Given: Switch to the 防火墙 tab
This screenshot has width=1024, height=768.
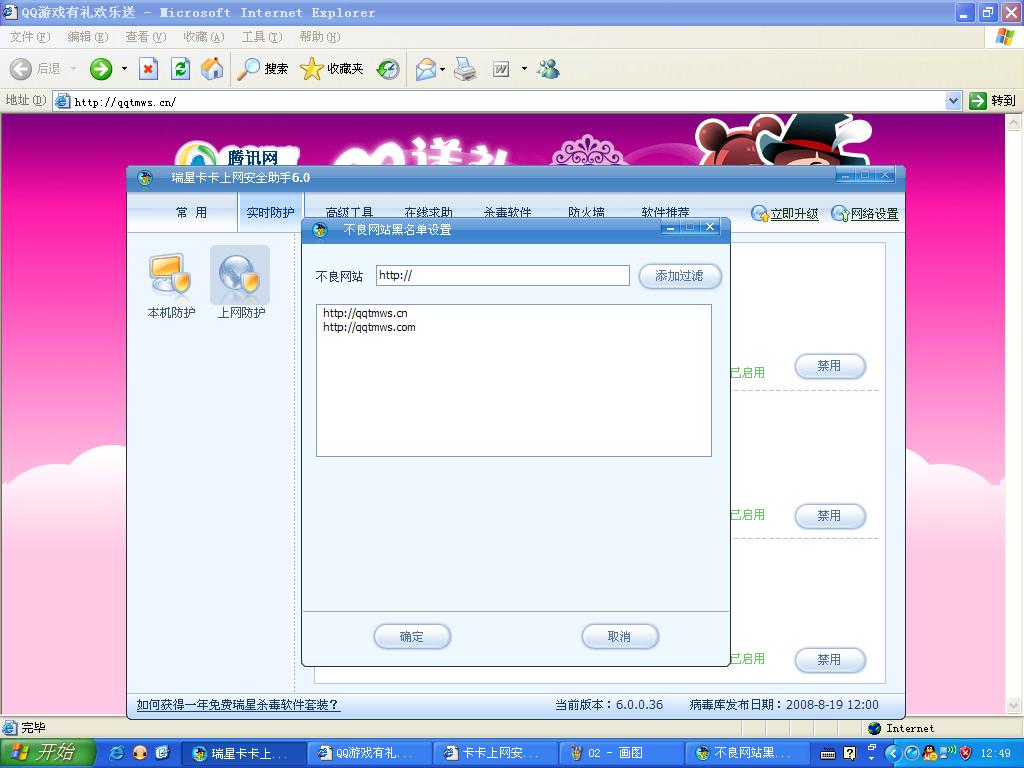Looking at the screenshot, I should pos(586,212).
